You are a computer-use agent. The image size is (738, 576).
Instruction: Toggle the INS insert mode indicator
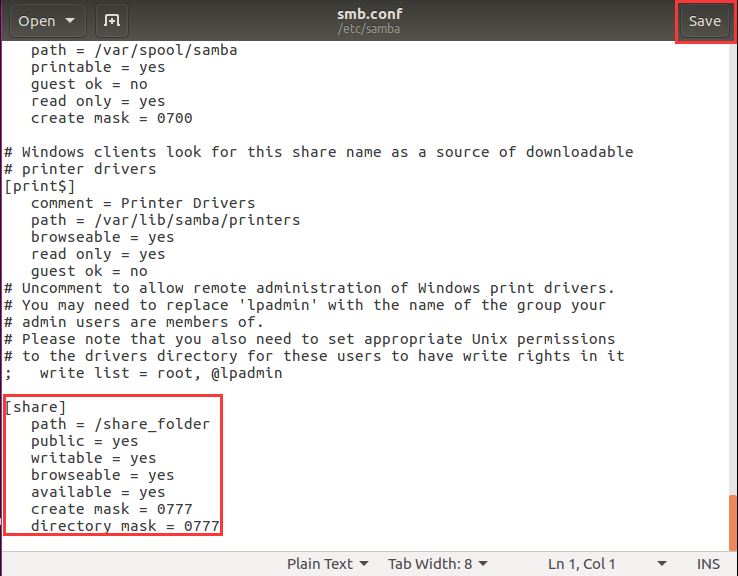(708, 564)
